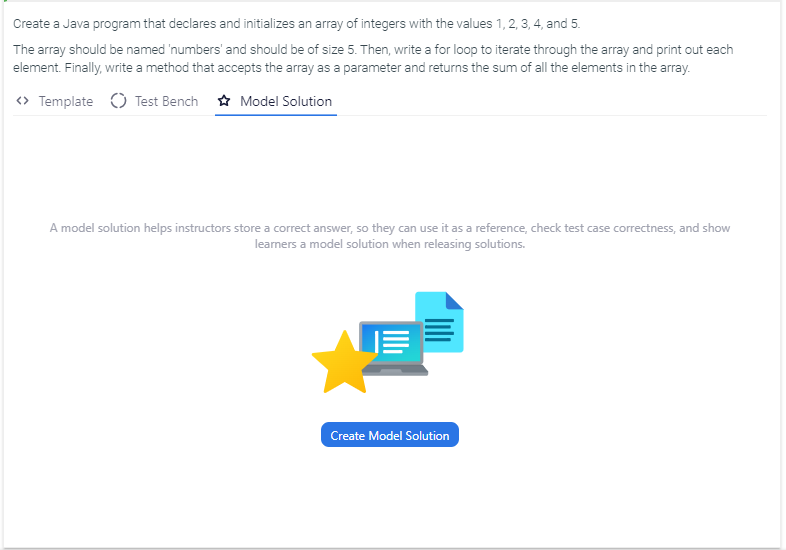
Task: Open the Test Bench tab
Action: (x=166, y=101)
